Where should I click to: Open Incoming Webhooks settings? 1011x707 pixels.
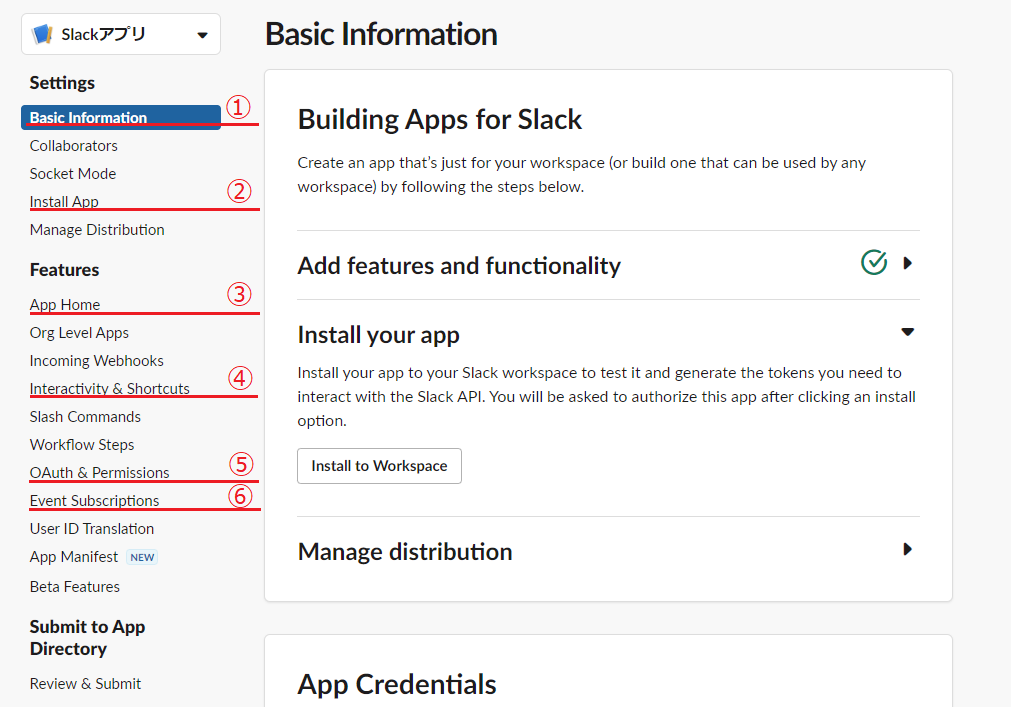(x=97, y=360)
